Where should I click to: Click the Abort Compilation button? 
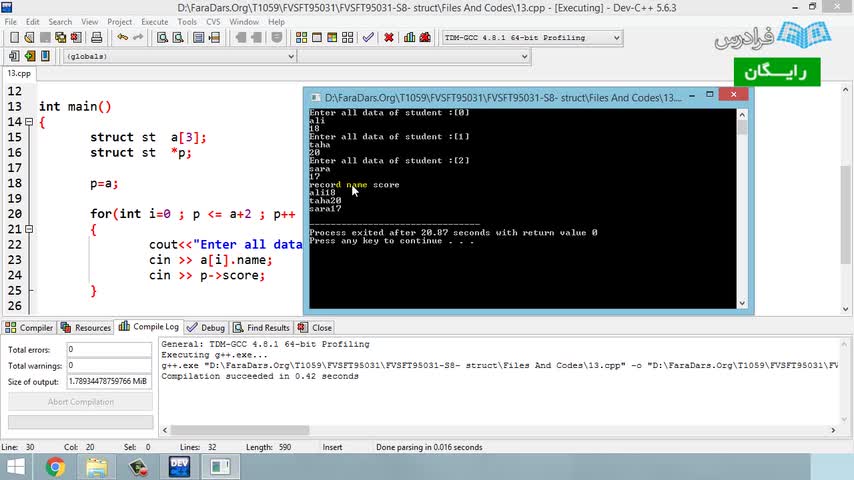(81, 402)
